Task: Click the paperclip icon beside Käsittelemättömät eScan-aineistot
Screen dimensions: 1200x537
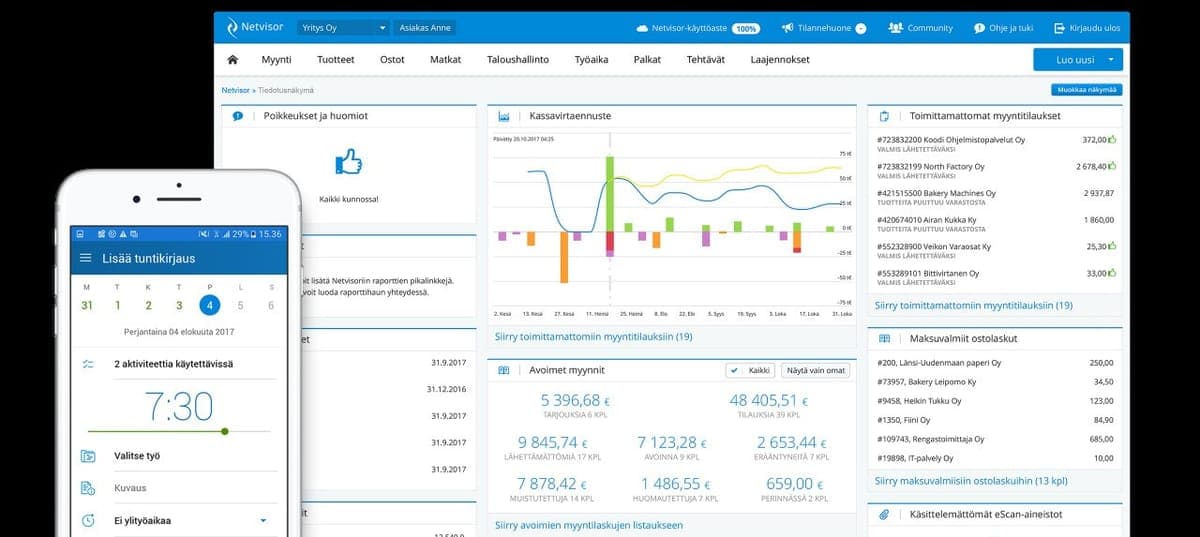Action: [x=884, y=515]
